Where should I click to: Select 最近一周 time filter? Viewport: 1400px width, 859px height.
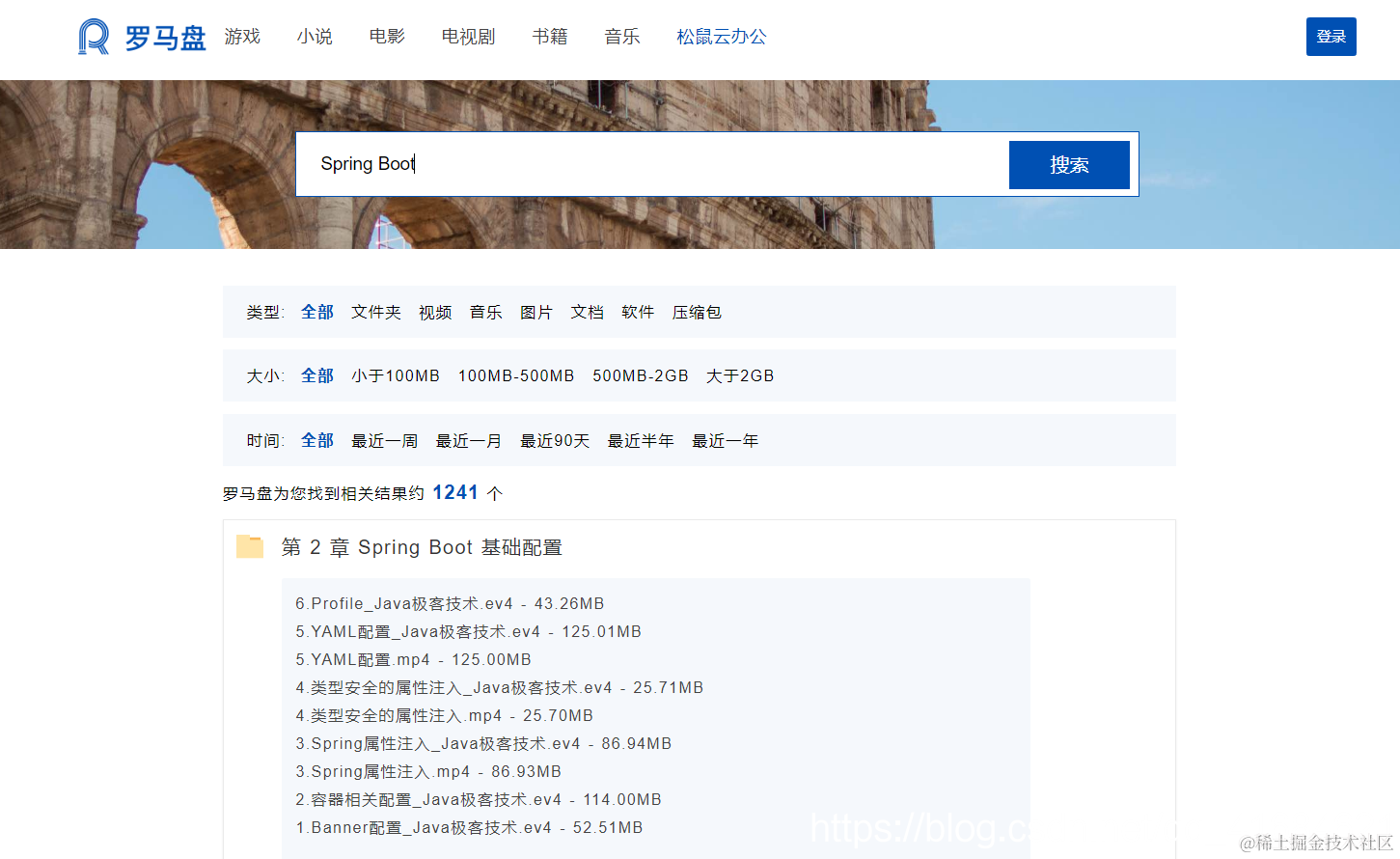tap(385, 440)
